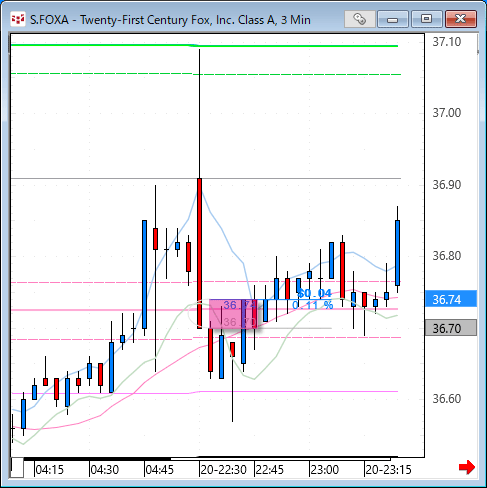
Task: Click the 04:45 time axis label
Action: pos(160,470)
